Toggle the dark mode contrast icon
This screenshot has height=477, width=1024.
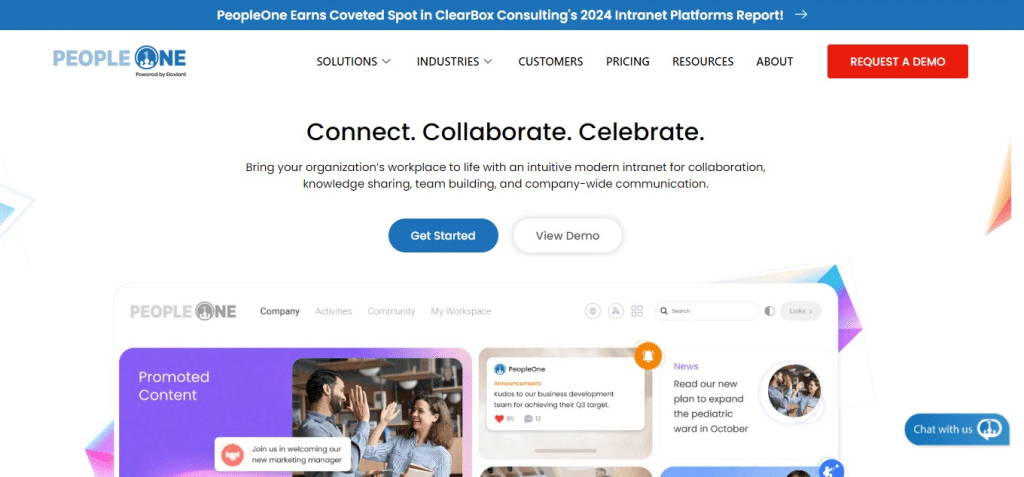[x=769, y=311]
